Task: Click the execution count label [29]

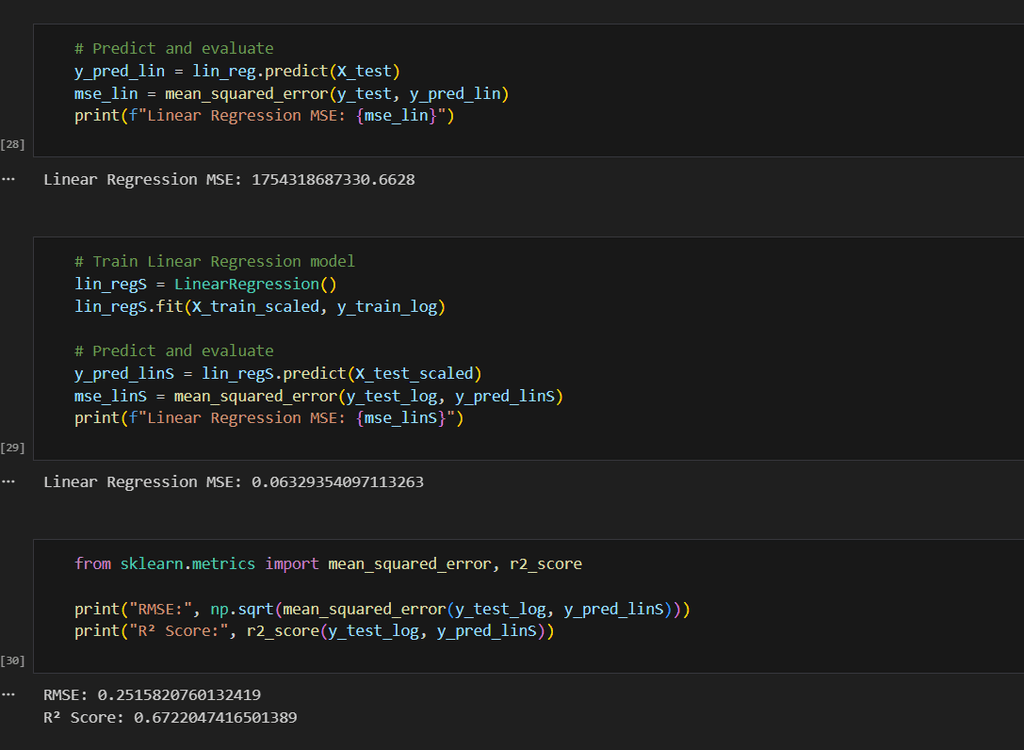Action: pos(14,447)
